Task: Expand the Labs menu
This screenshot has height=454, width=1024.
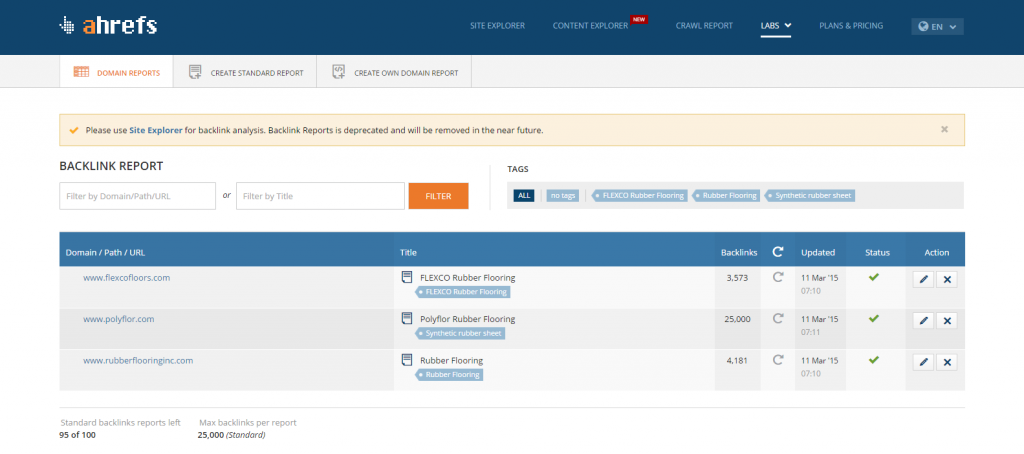Action: tap(776, 26)
